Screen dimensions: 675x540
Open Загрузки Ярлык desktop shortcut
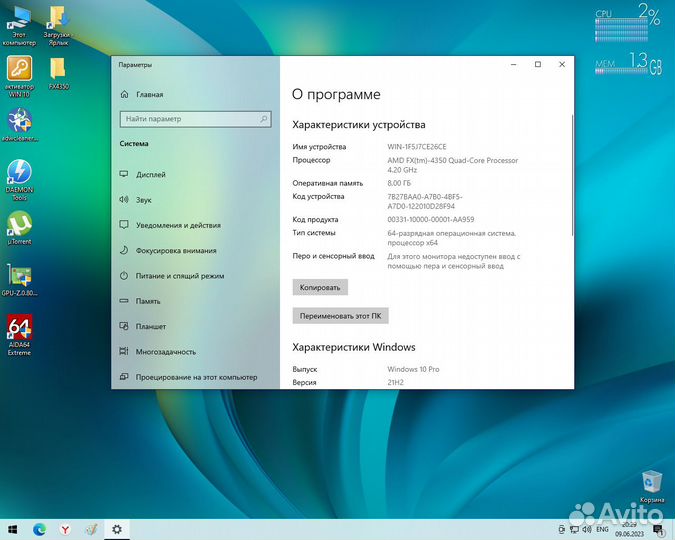[x=58, y=26]
